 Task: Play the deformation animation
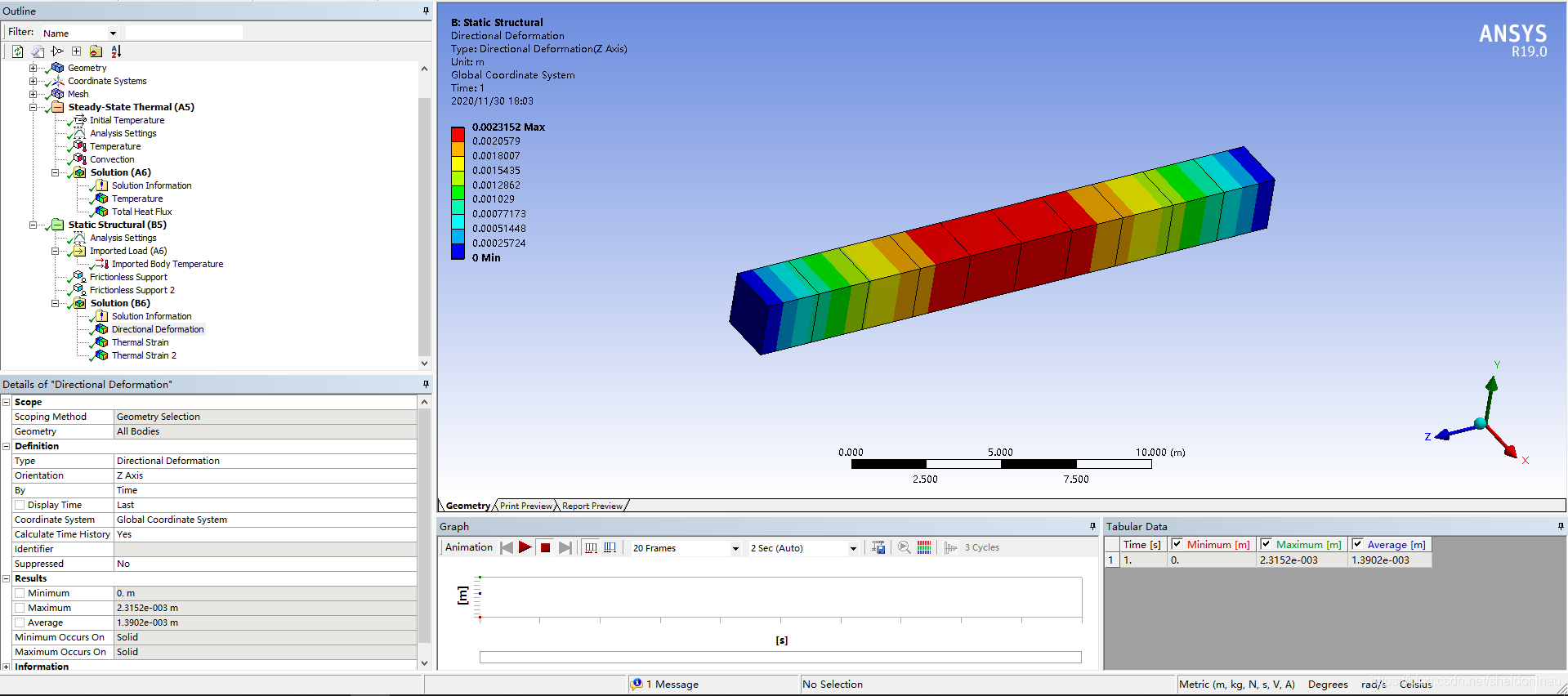click(x=525, y=547)
